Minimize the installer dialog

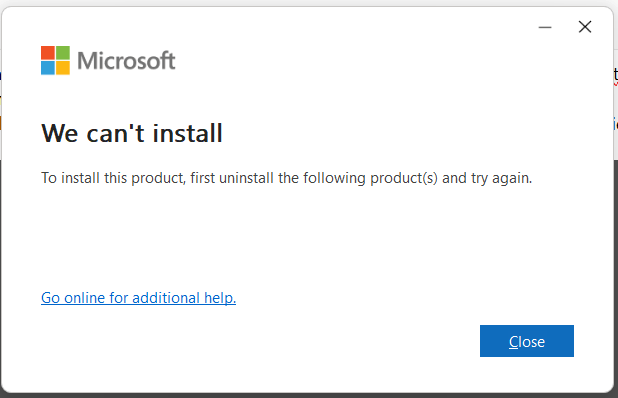(545, 27)
